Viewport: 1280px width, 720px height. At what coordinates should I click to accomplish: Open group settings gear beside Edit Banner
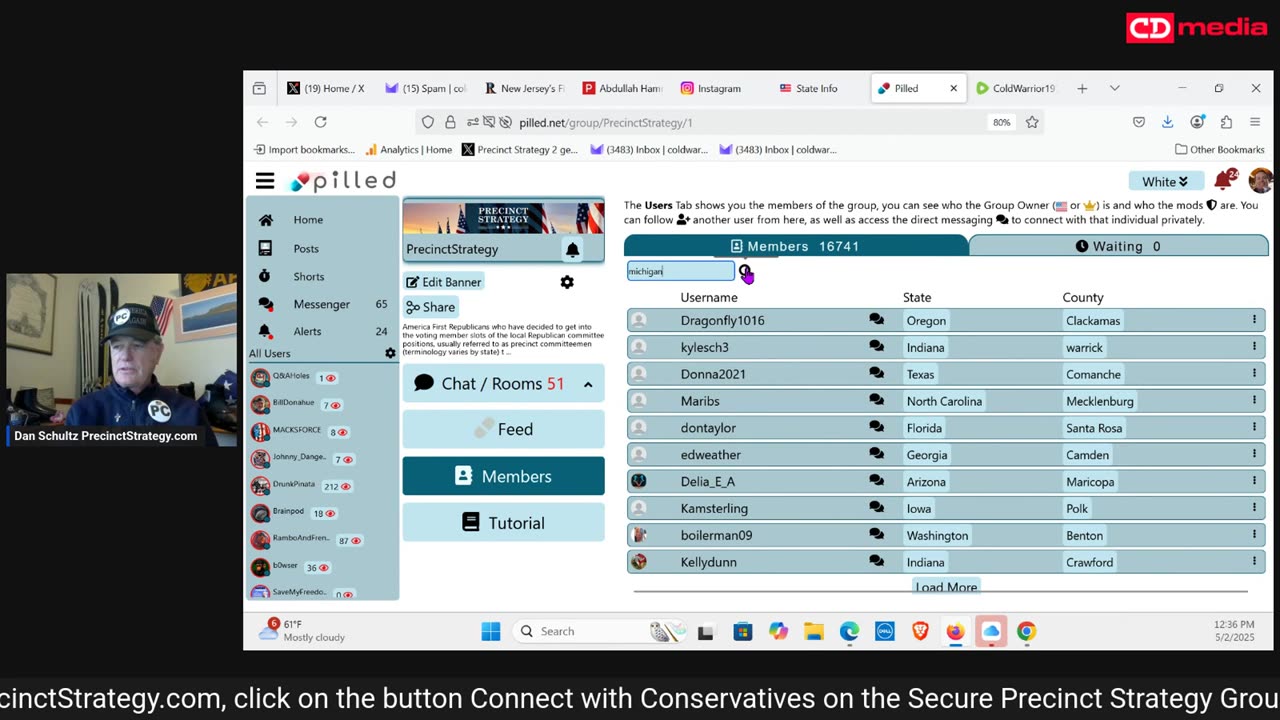(x=567, y=282)
